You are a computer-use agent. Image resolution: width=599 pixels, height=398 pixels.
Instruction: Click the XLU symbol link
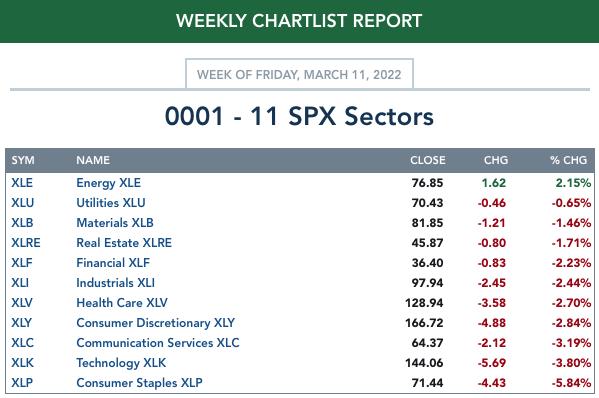[x=23, y=203]
